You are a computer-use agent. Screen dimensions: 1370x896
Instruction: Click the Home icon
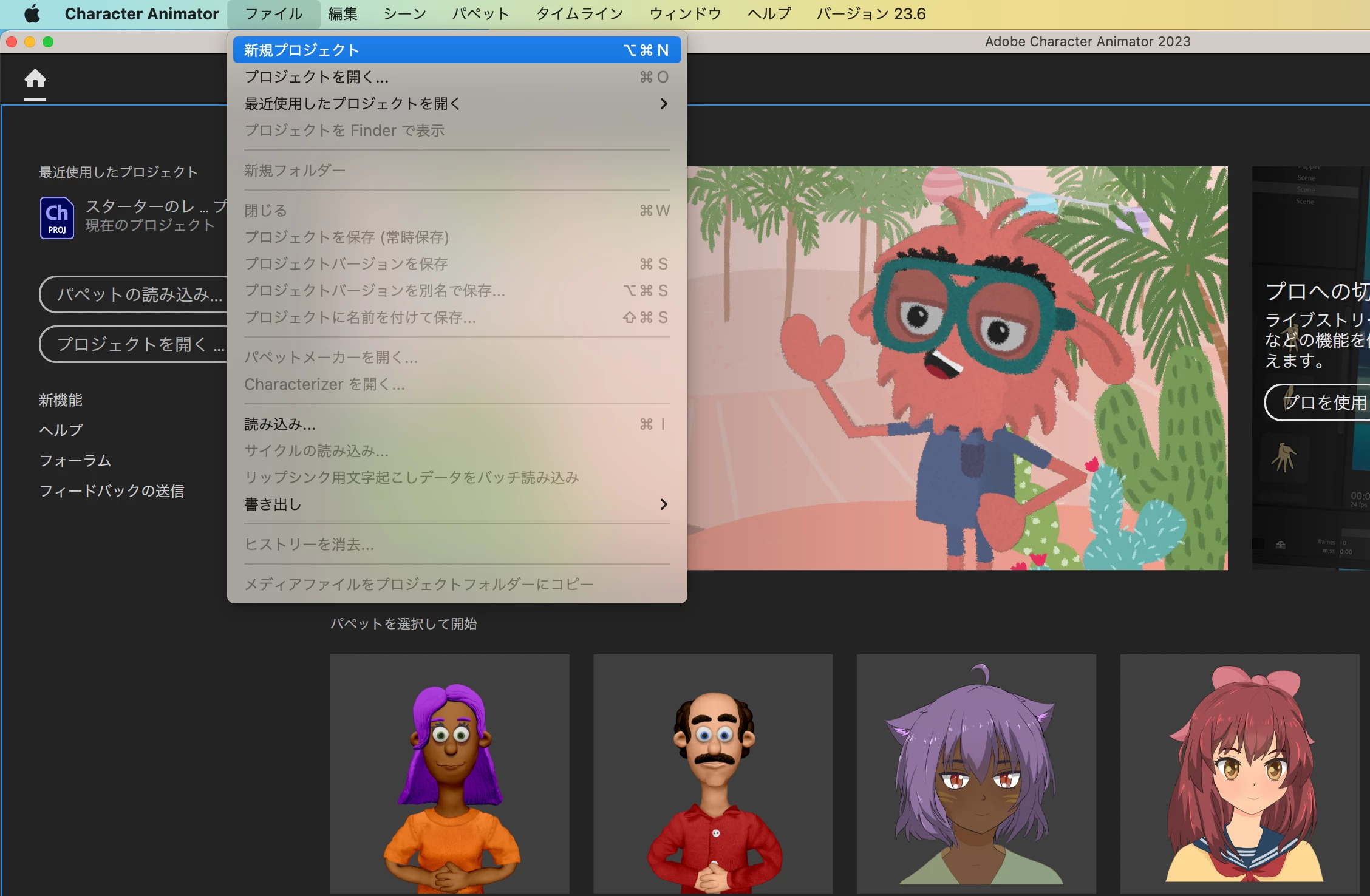(35, 80)
